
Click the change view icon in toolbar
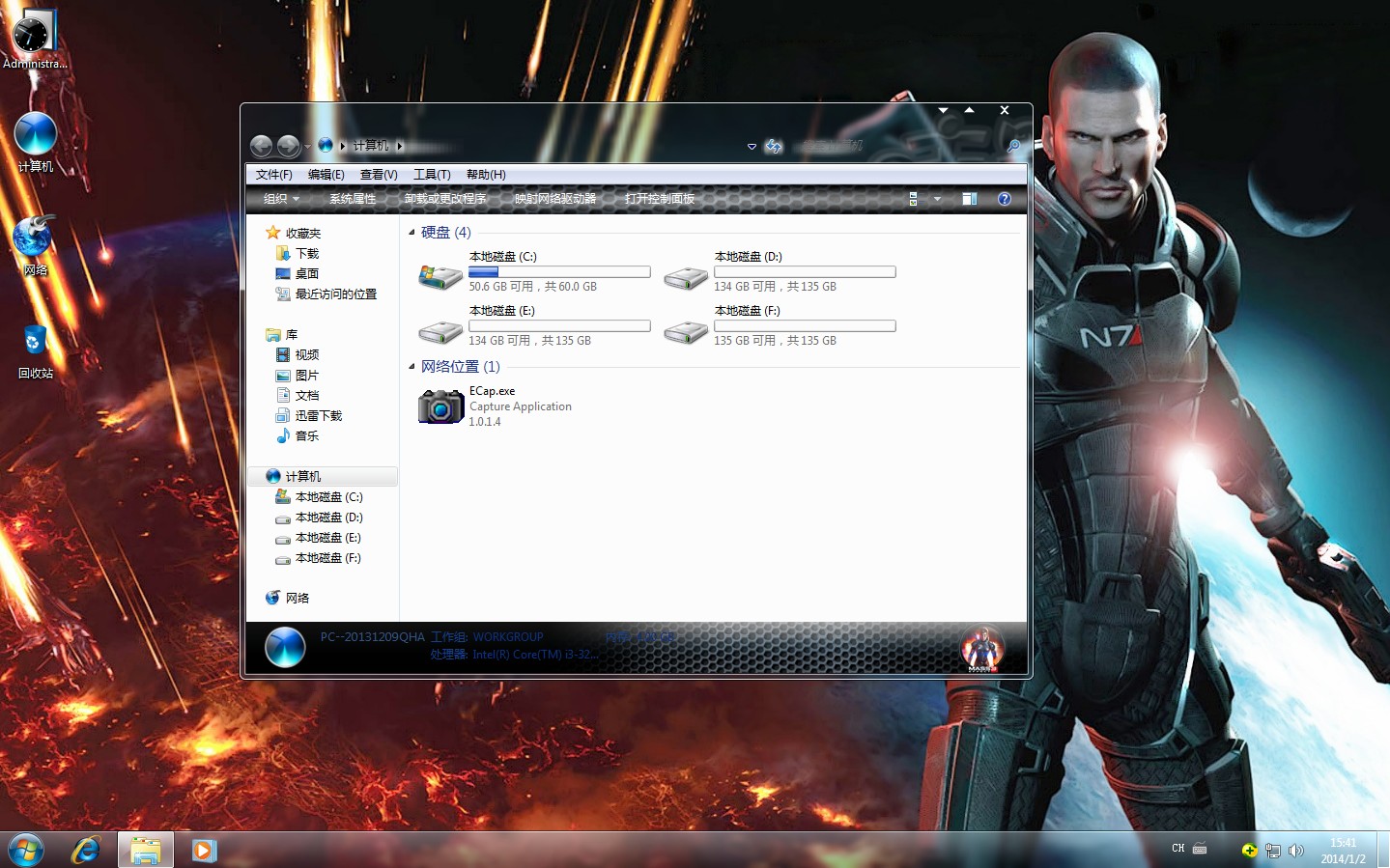tap(913, 199)
